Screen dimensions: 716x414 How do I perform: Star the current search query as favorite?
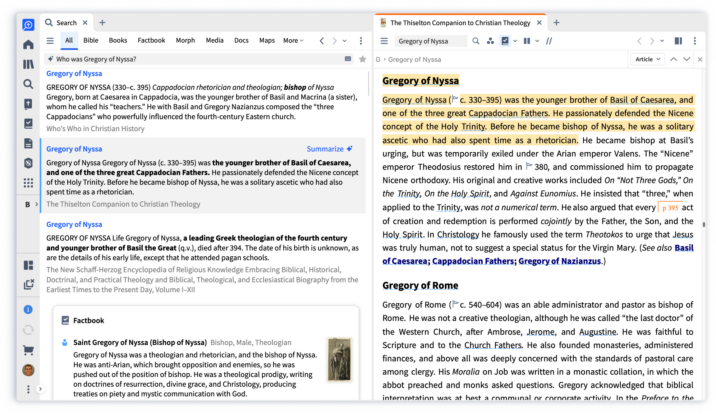[x=362, y=60]
